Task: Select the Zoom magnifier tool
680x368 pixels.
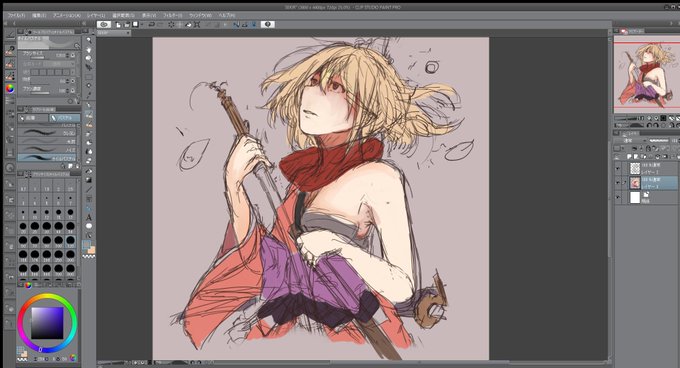Action: coord(89,40)
